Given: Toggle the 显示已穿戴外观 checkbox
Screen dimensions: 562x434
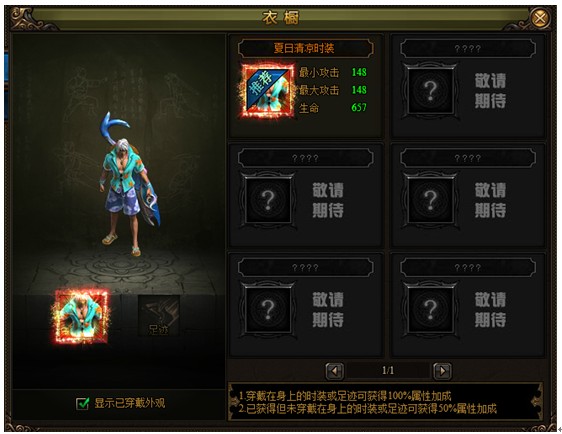Looking at the screenshot, I should tap(83, 403).
